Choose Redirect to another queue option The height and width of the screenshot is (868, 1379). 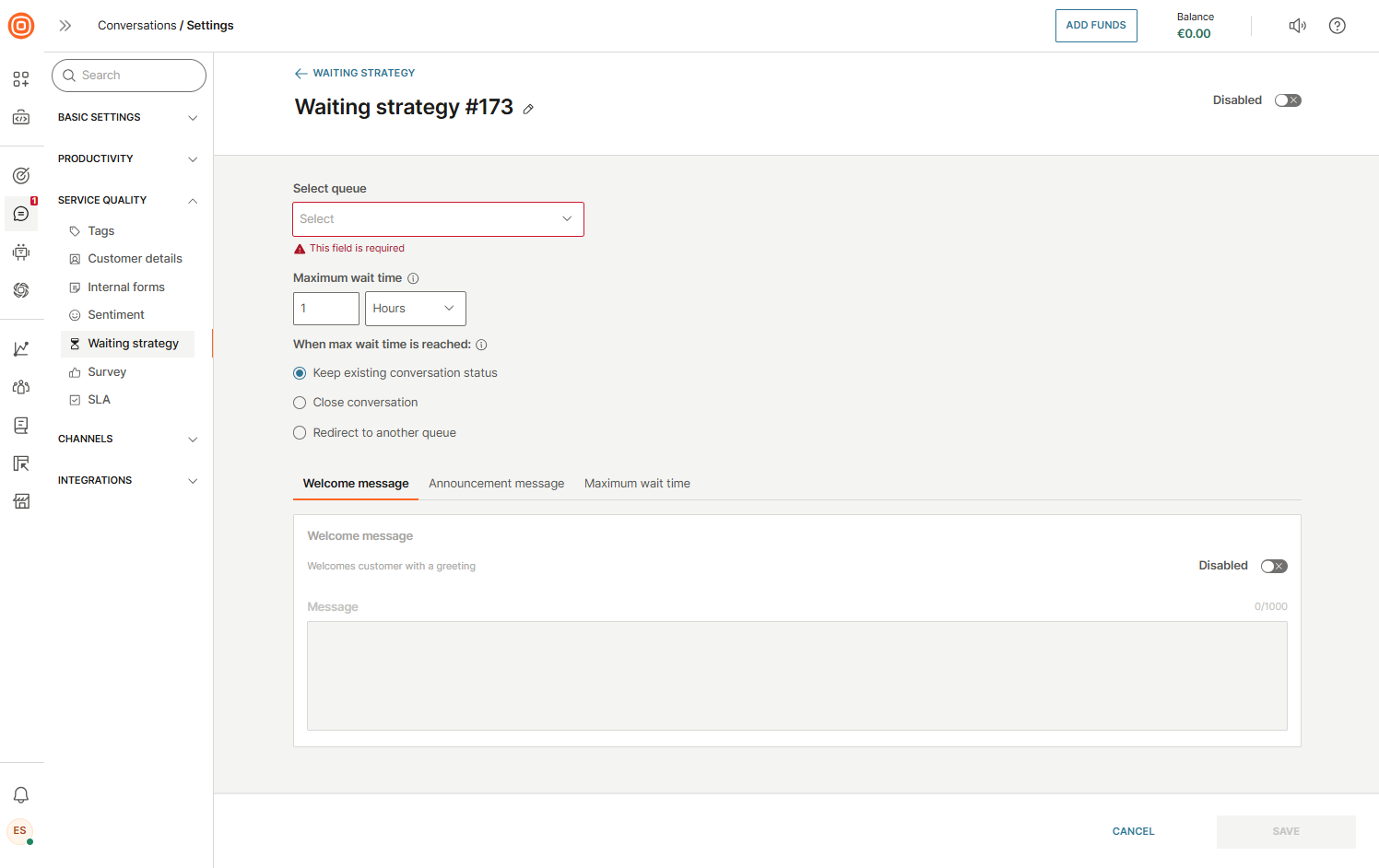pyautogui.click(x=300, y=433)
